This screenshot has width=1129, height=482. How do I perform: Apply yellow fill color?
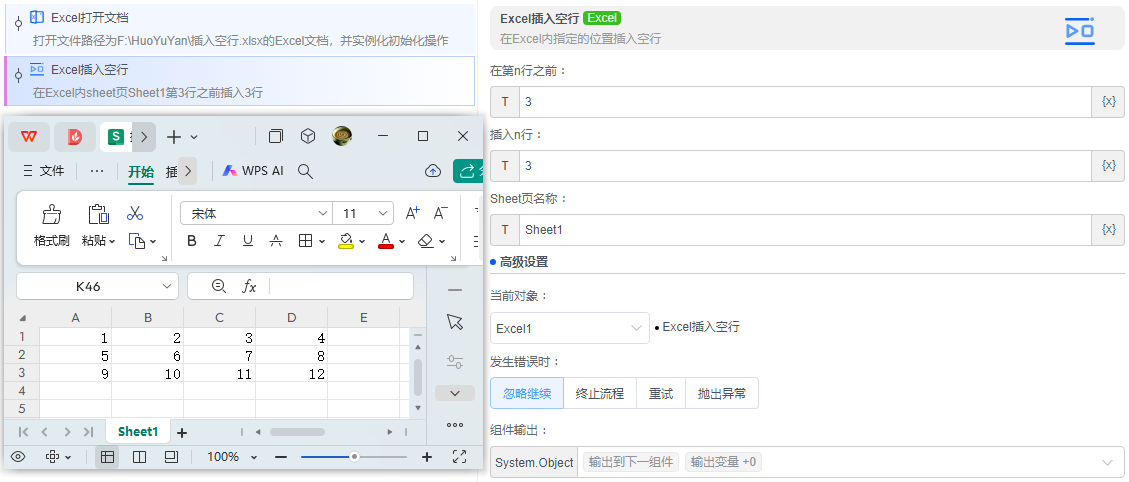[x=346, y=241]
